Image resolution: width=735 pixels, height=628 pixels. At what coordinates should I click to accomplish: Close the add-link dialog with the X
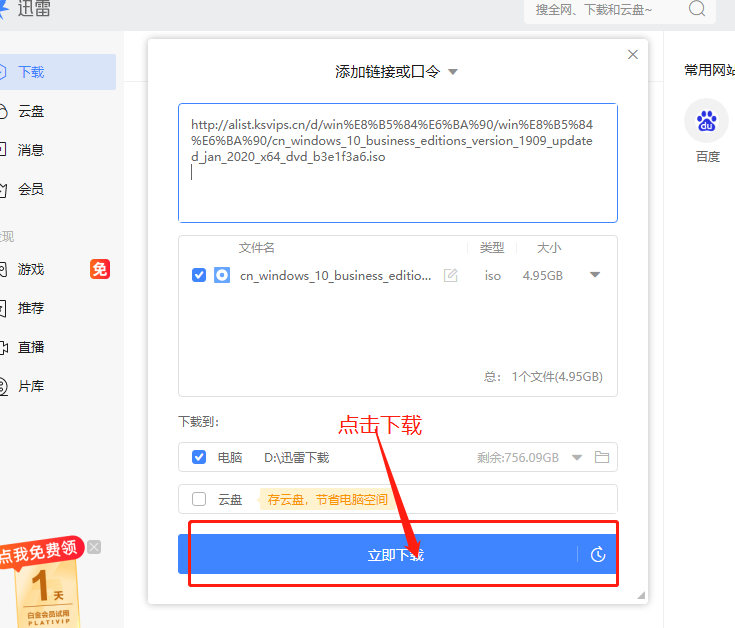(633, 54)
